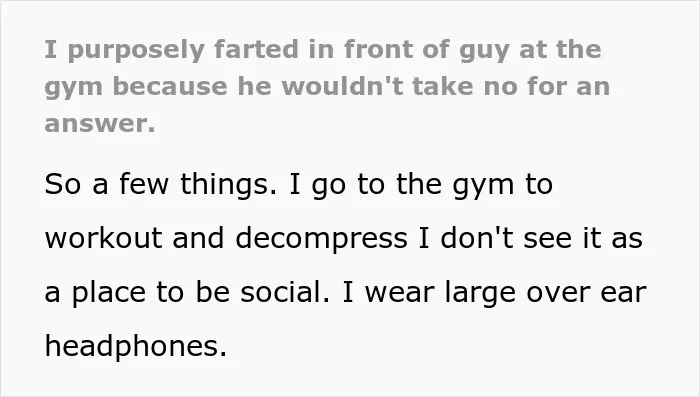This screenshot has width=700, height=397.
Task: Click the word "guy" in the title
Action: pos(484,51)
